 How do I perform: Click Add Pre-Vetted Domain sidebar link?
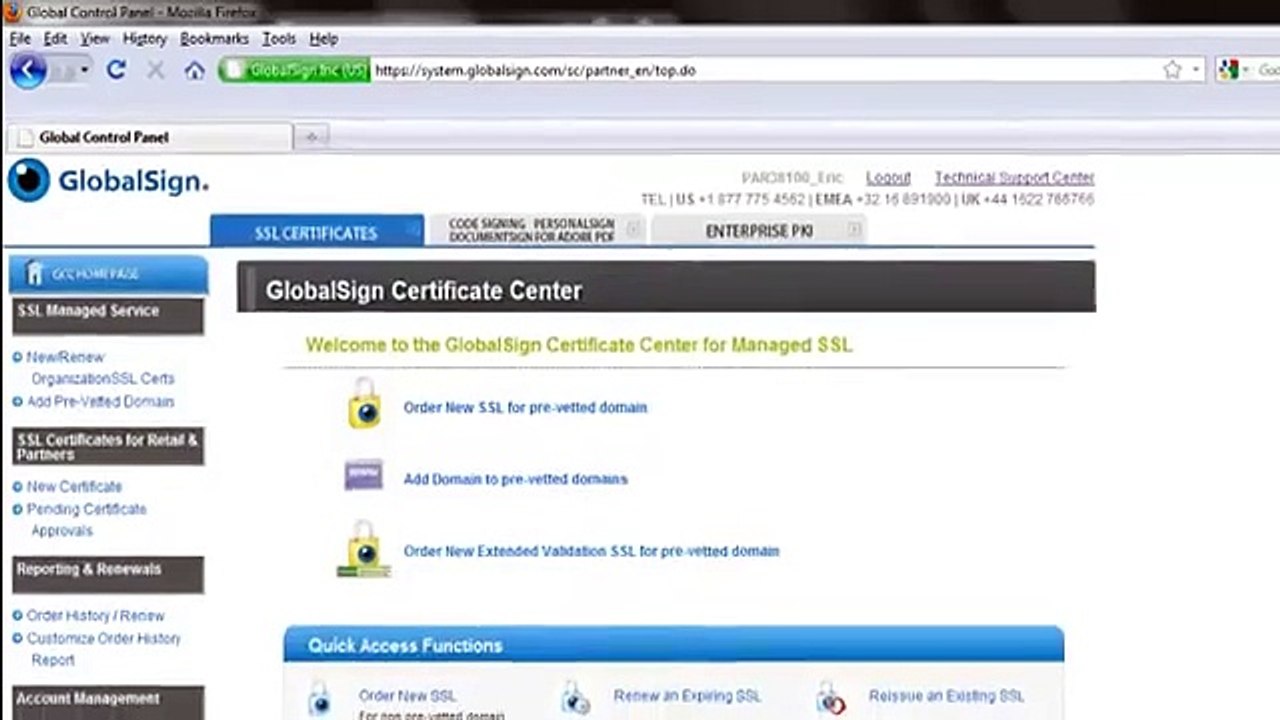pyautogui.click(x=100, y=402)
